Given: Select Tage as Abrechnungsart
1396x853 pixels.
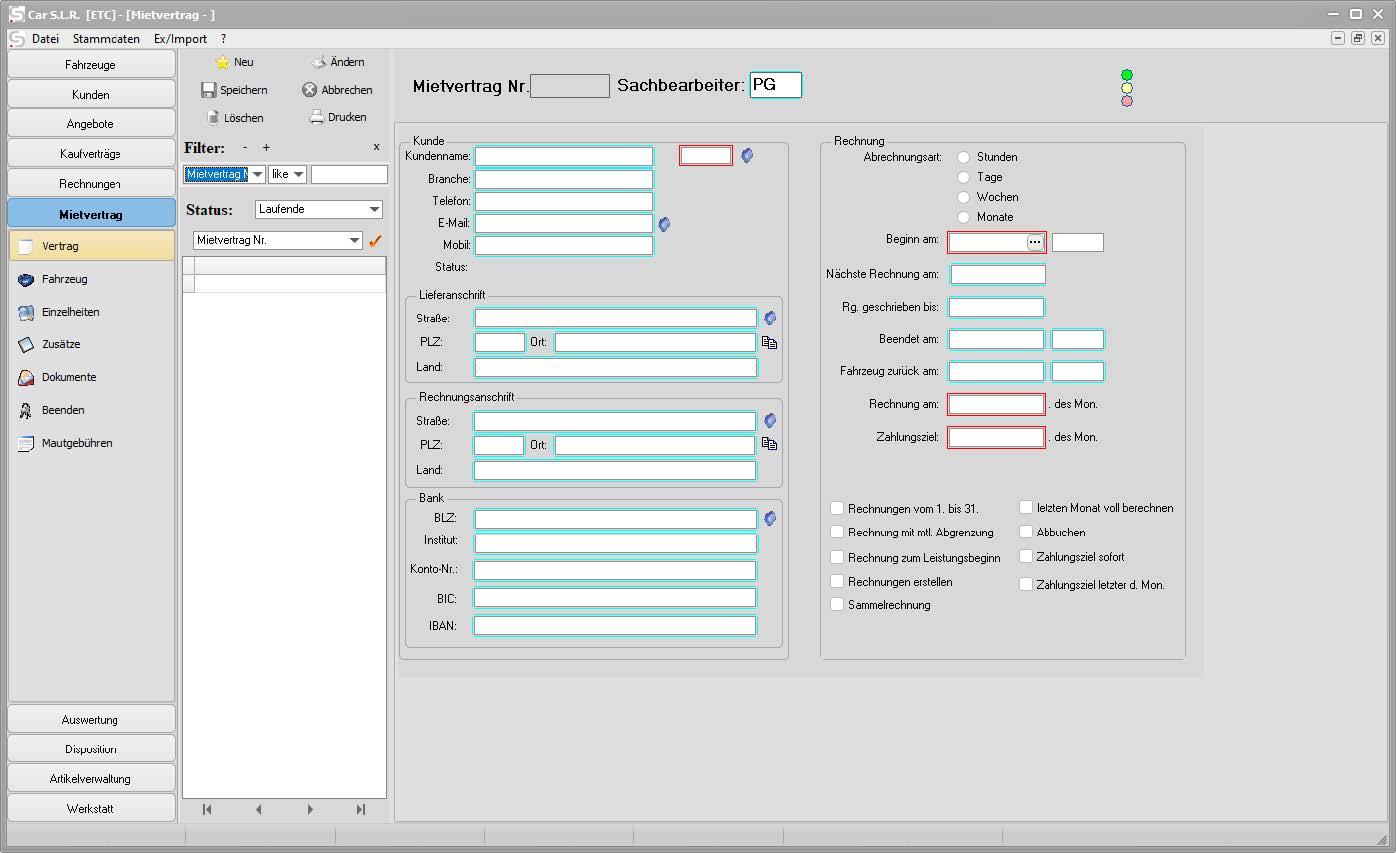Looking at the screenshot, I should tap(964, 177).
